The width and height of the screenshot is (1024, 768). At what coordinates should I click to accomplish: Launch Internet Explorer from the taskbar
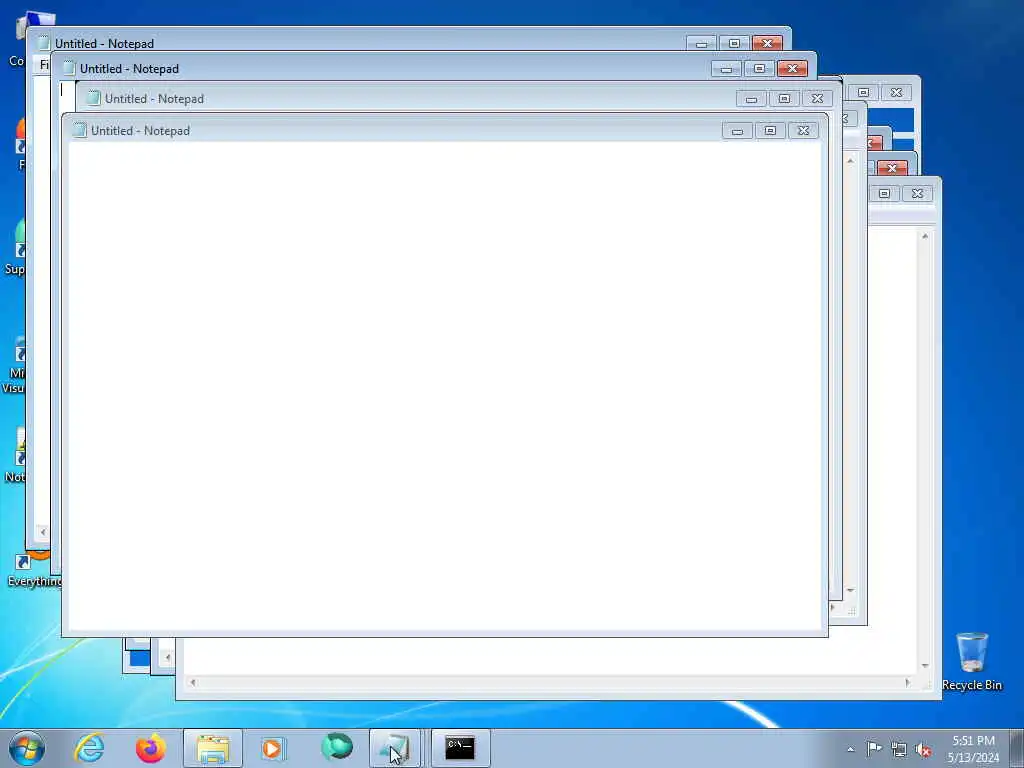89,748
